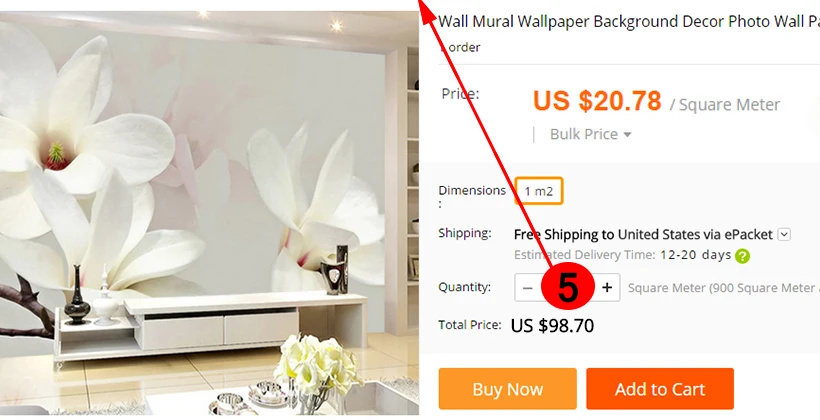
Task: Open the magnolia wallpaper product image
Action: [x=209, y=213]
